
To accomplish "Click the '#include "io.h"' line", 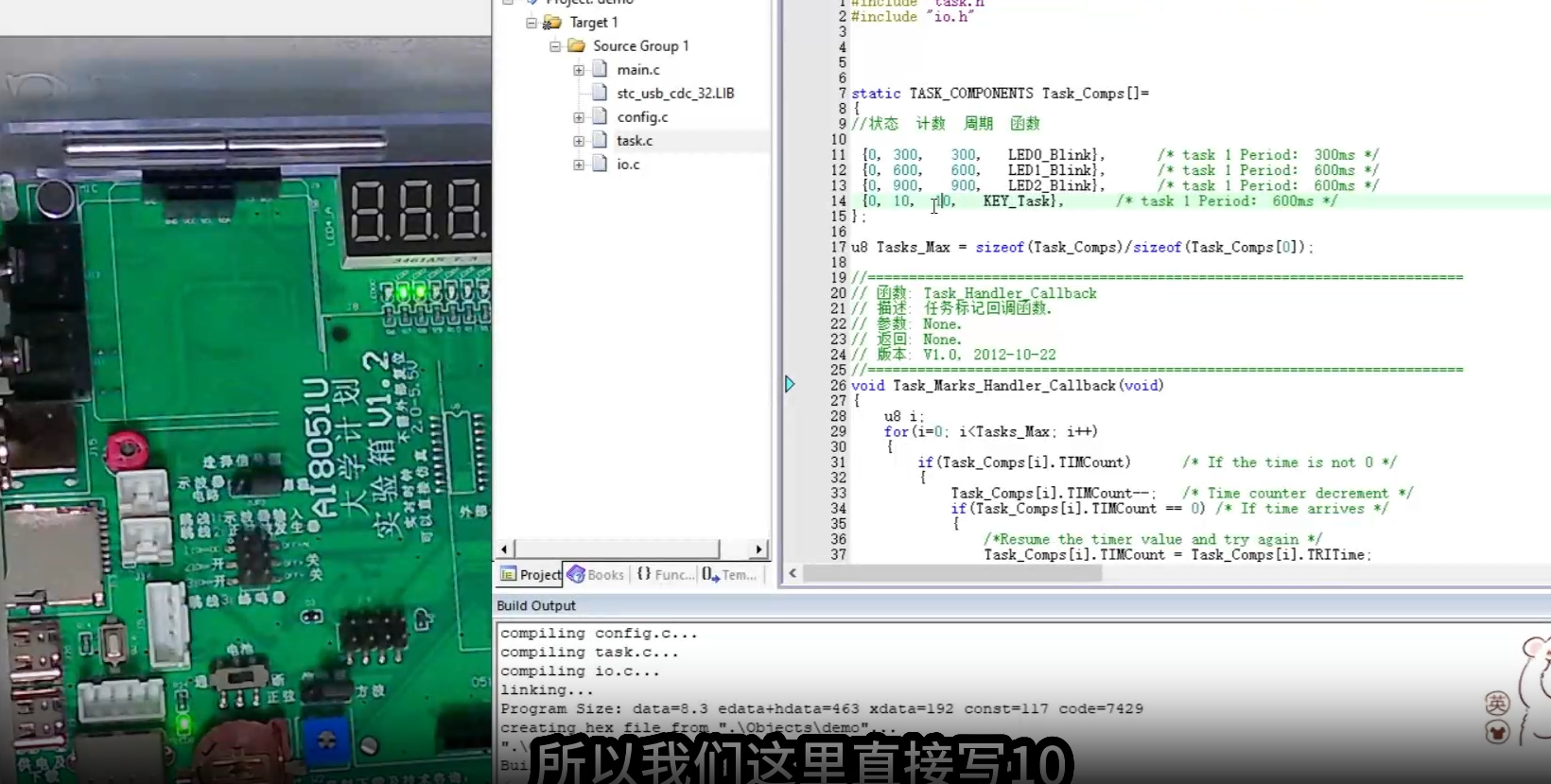I will [912, 17].
